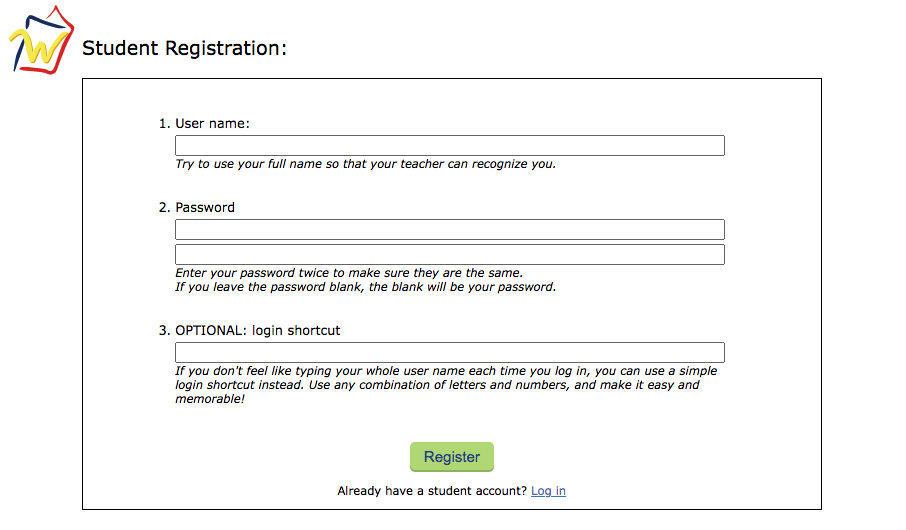Focus the User name input field
The image size is (906, 530).
(x=449, y=146)
